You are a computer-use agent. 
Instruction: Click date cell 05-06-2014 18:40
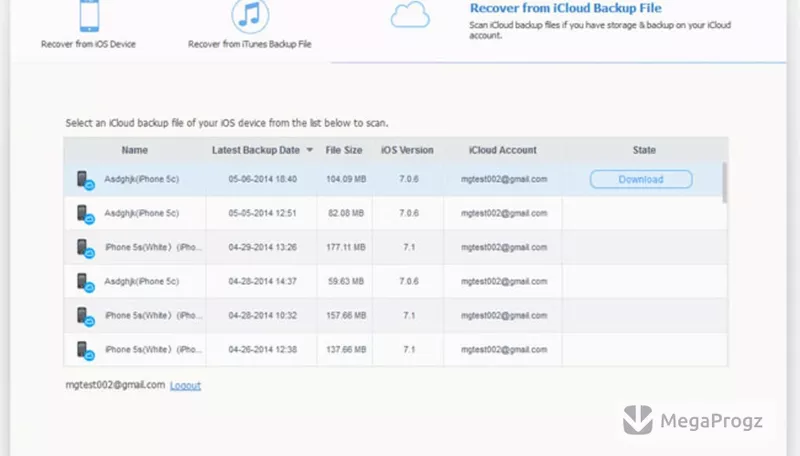pos(262,179)
